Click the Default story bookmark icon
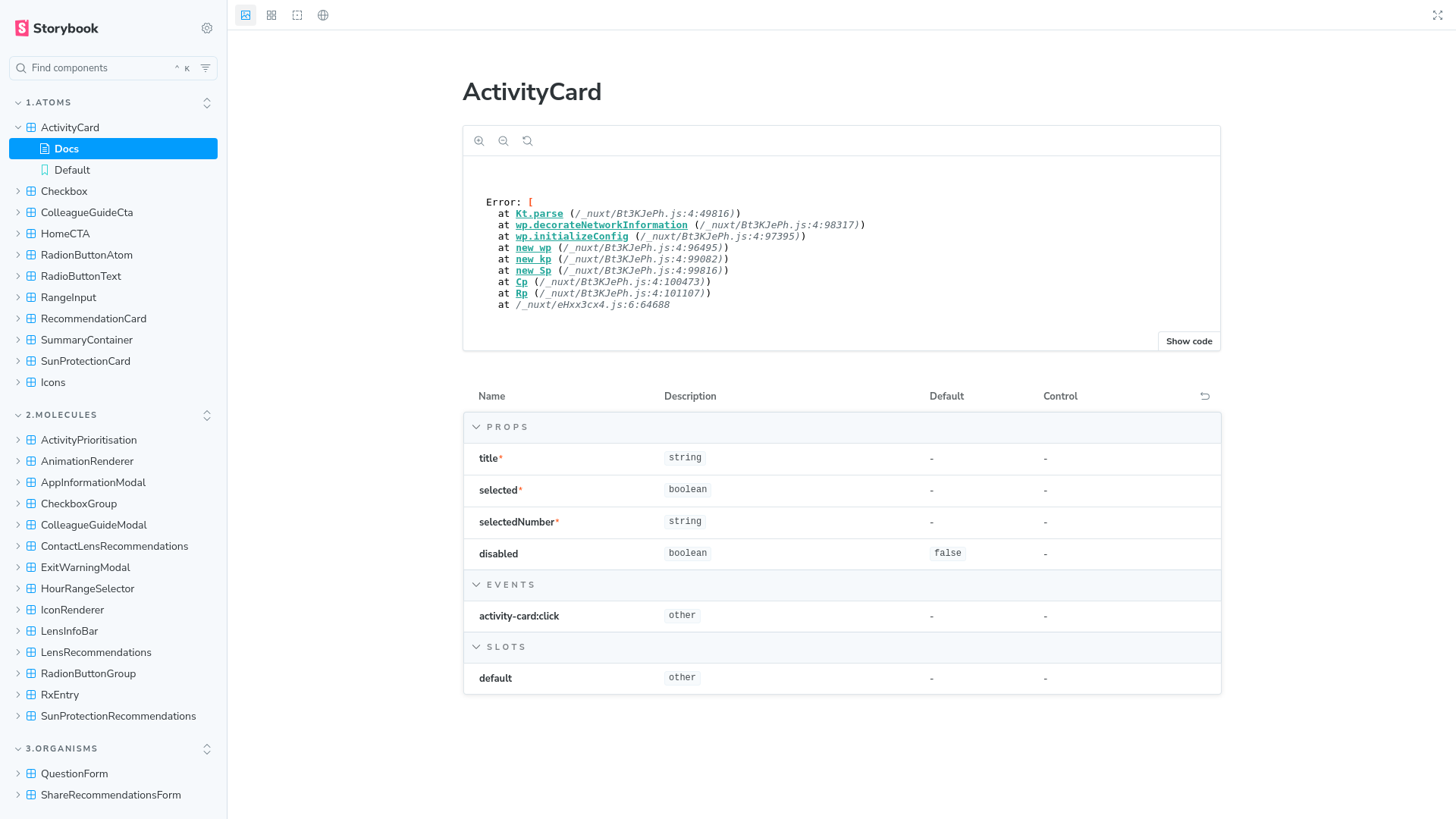Image resolution: width=1456 pixels, height=819 pixels. [45, 170]
